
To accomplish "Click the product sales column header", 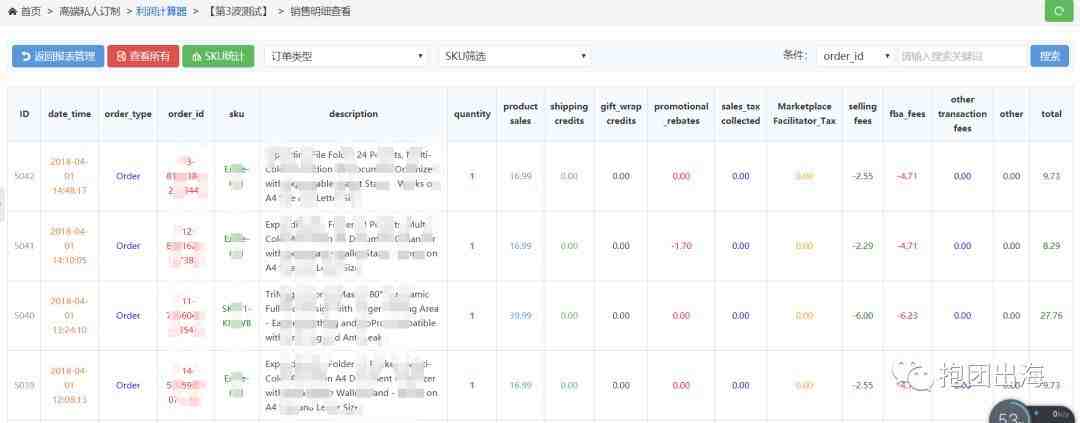I will pos(521,114).
